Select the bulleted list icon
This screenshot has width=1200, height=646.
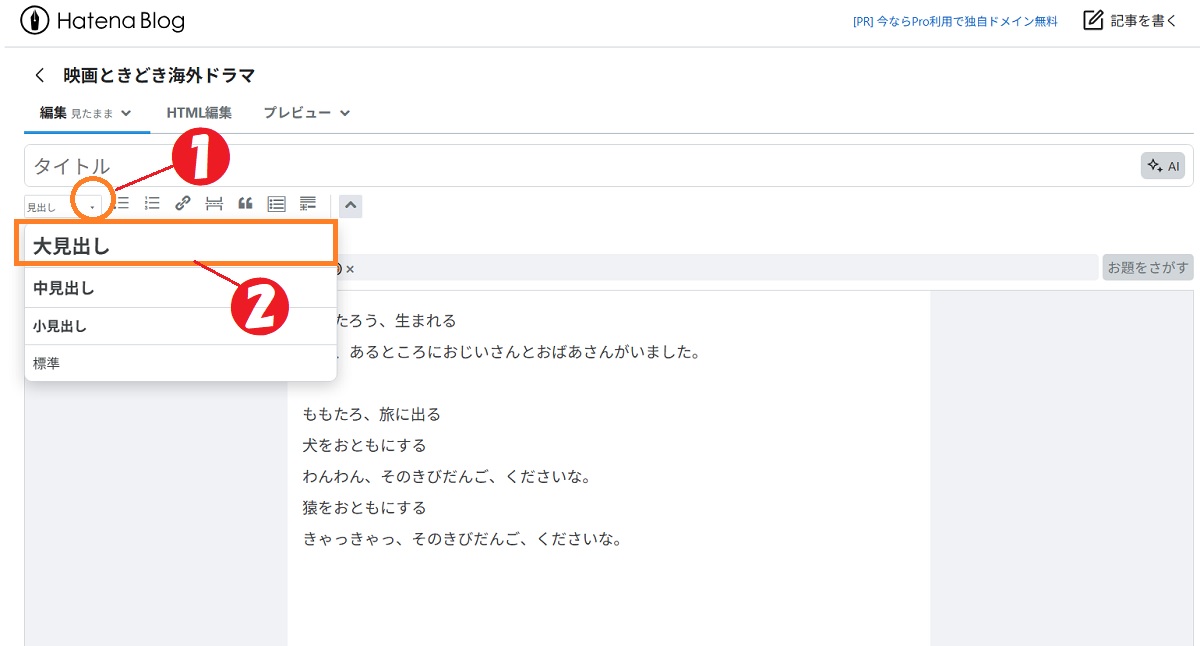(x=122, y=203)
